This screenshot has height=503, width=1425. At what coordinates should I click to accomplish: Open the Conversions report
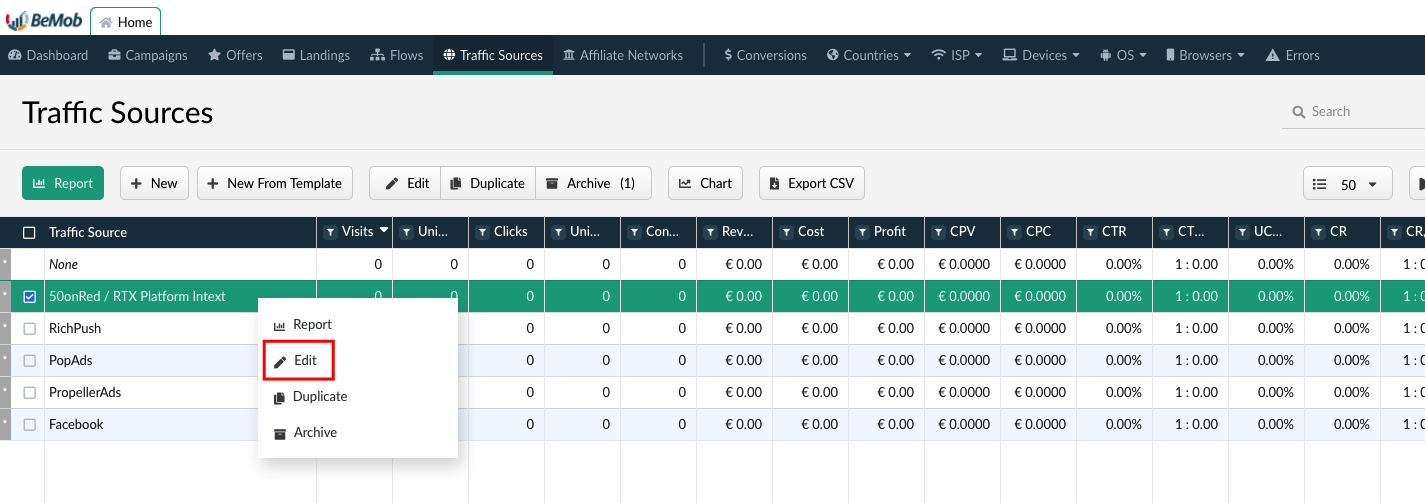[x=765, y=55]
